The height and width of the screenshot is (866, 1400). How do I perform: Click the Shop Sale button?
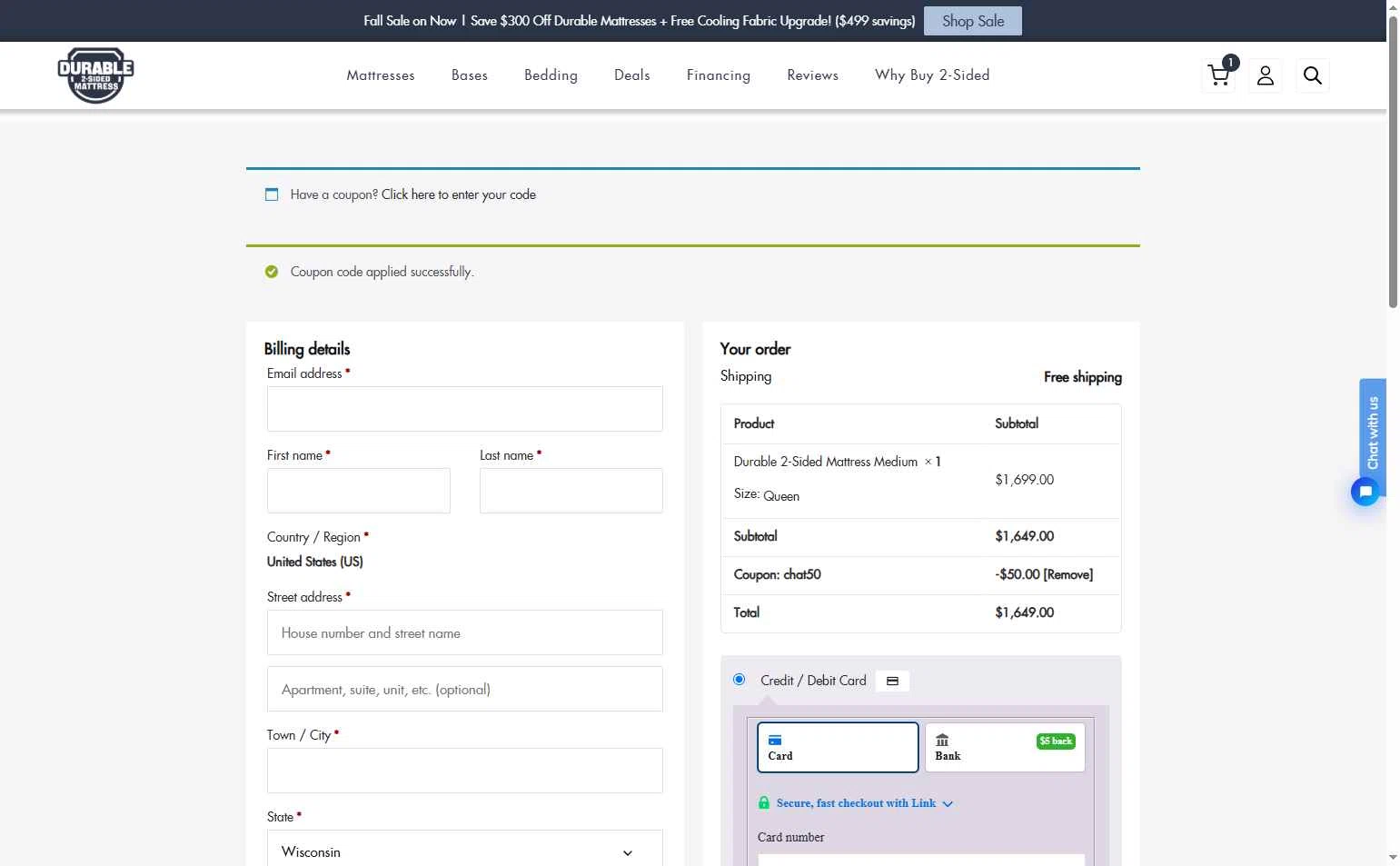tap(973, 21)
